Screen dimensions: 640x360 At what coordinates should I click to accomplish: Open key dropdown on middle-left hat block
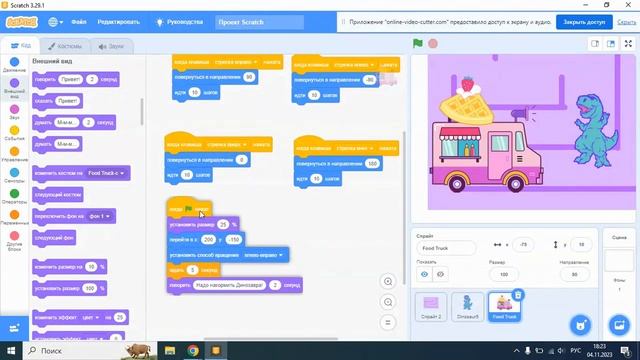click(226, 144)
